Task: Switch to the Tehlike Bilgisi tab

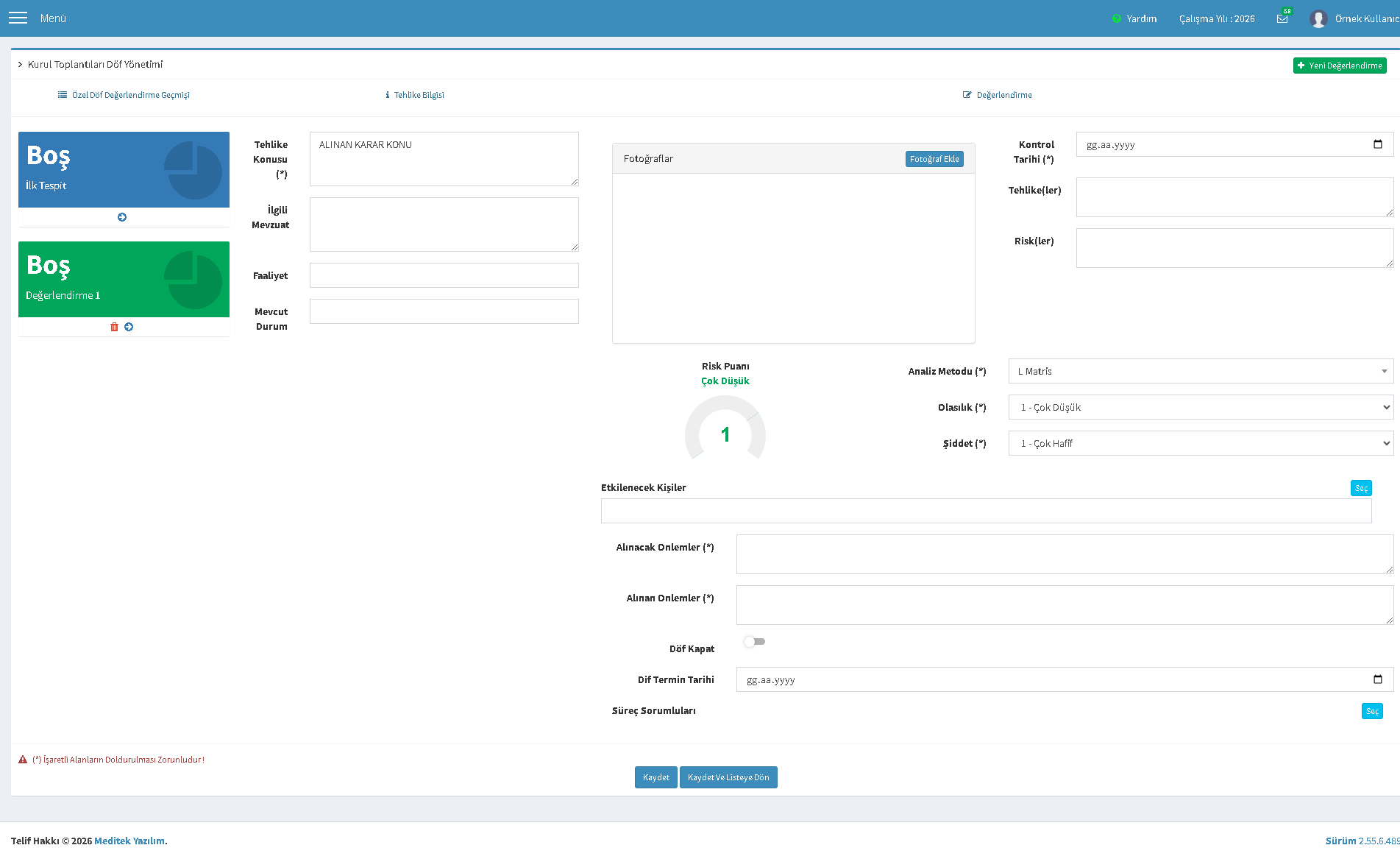Action: pos(415,95)
